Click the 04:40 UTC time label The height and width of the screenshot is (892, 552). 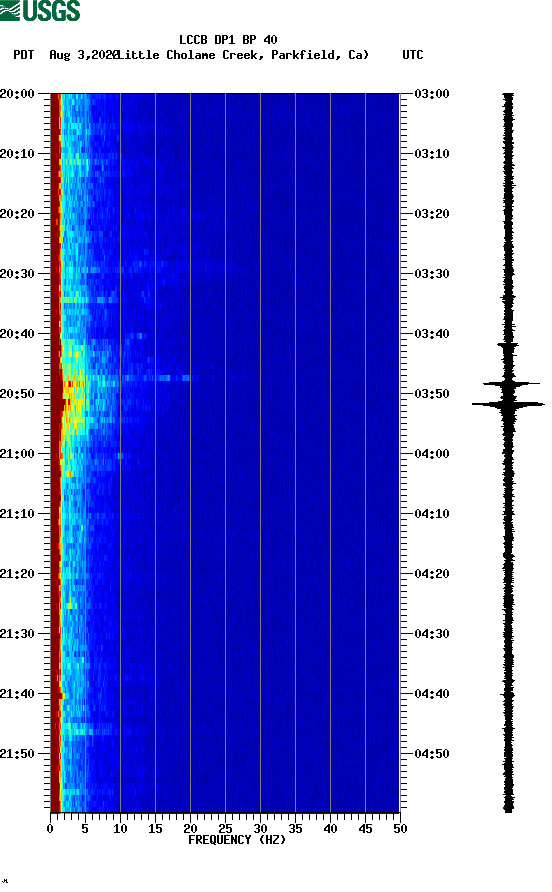point(432,694)
